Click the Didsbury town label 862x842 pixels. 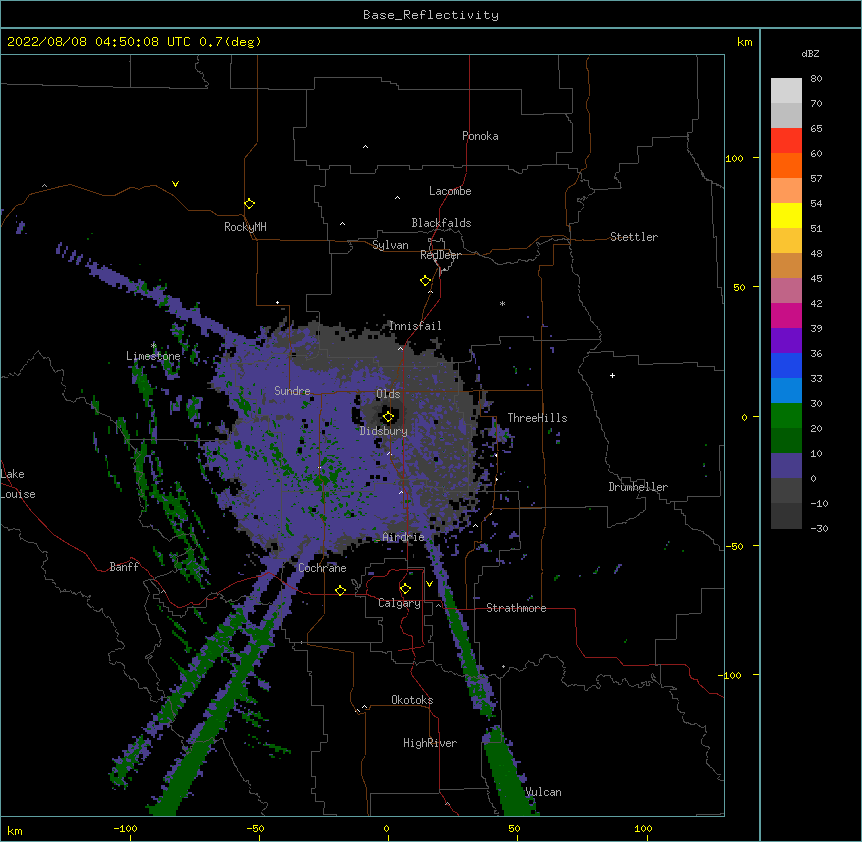pyautogui.click(x=384, y=431)
